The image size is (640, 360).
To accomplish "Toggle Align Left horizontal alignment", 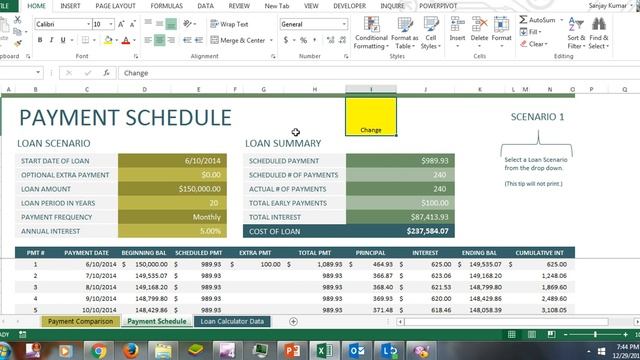I will coord(148,40).
